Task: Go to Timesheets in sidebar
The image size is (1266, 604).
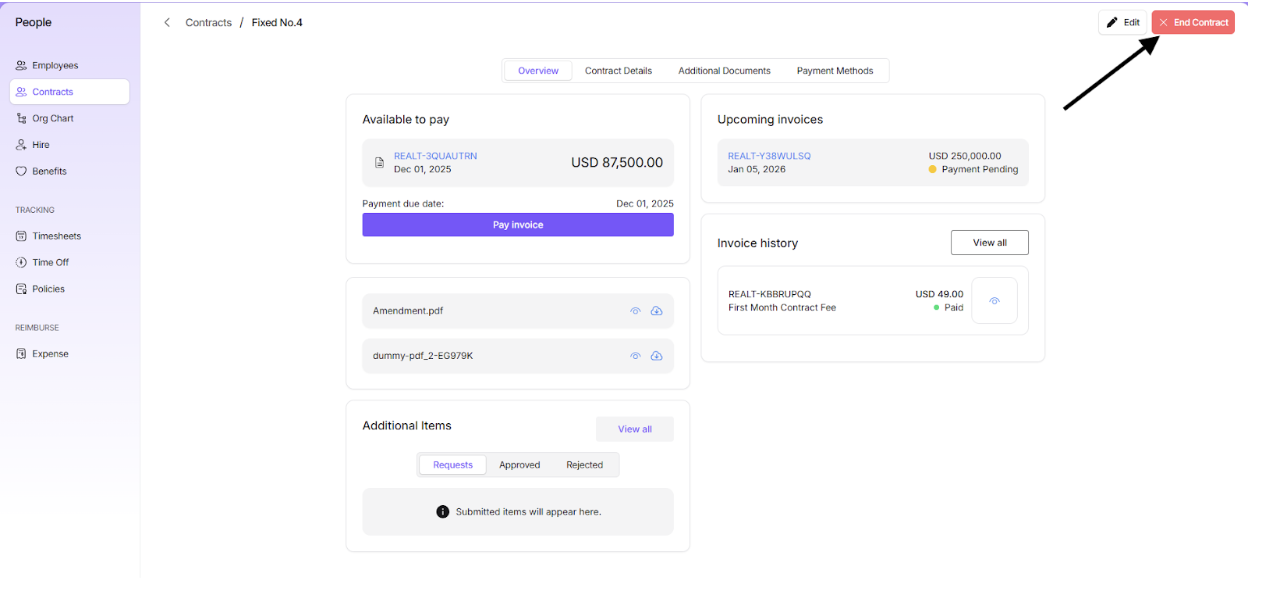Action: pos(56,236)
